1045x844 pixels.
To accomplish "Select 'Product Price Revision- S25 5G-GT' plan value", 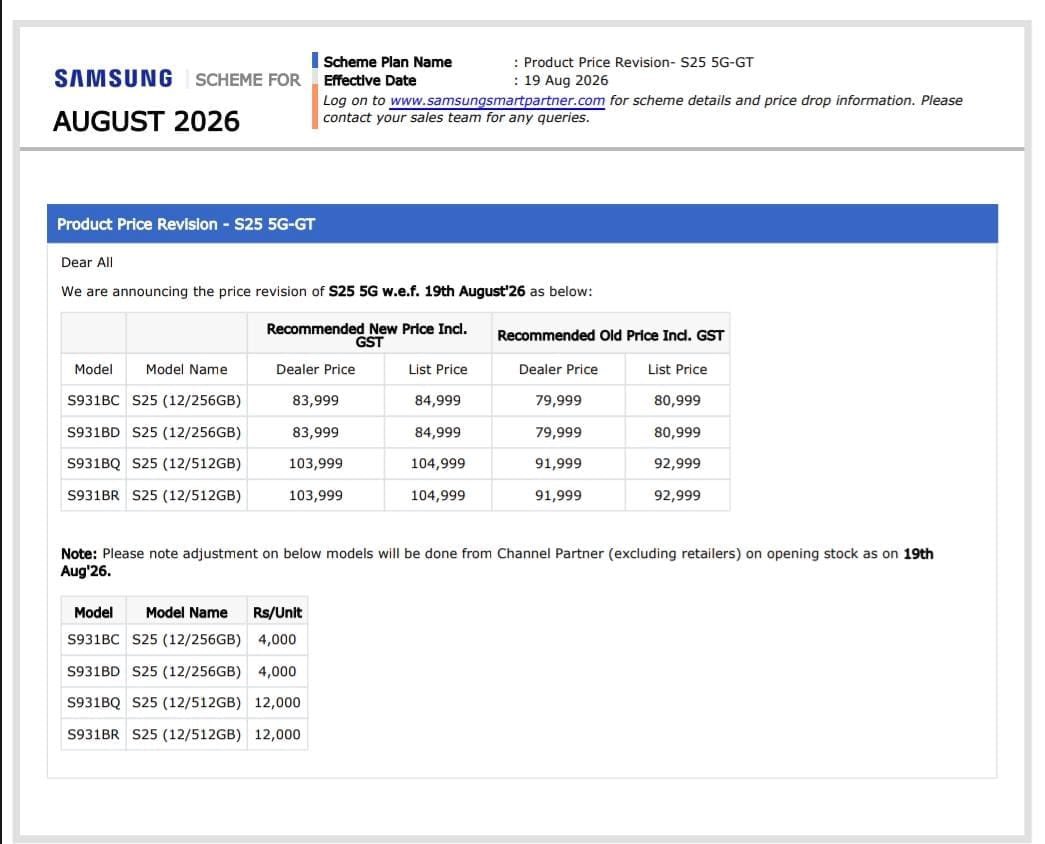I will pos(638,62).
